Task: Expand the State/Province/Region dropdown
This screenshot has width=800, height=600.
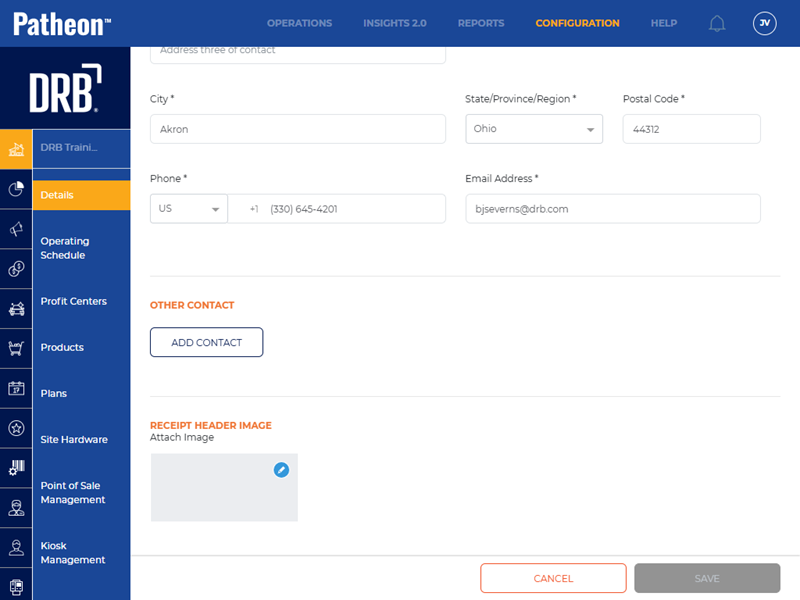Action: 534,129
